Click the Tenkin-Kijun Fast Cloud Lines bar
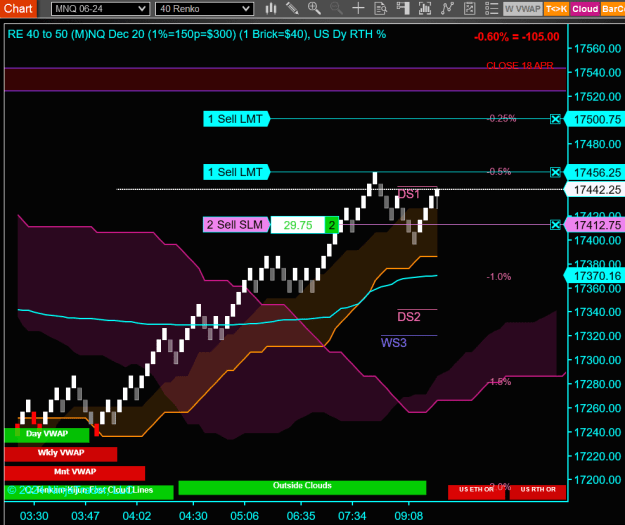 (x=89, y=492)
